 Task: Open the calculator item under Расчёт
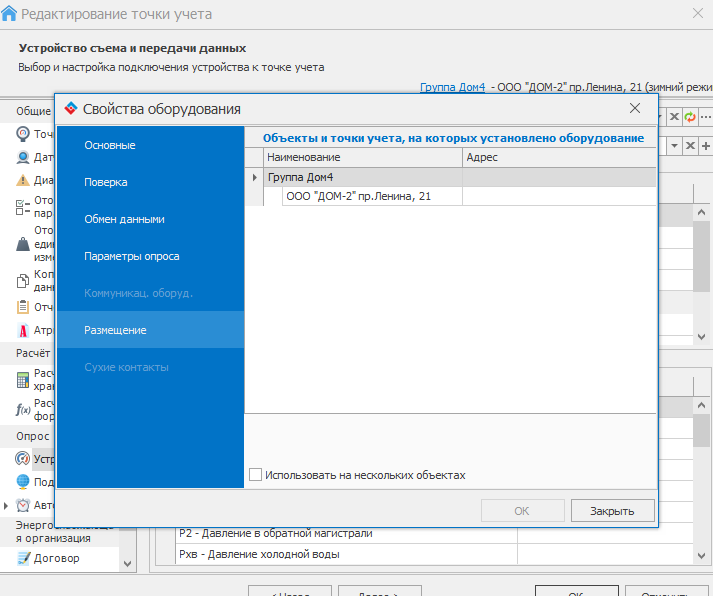click(23, 379)
